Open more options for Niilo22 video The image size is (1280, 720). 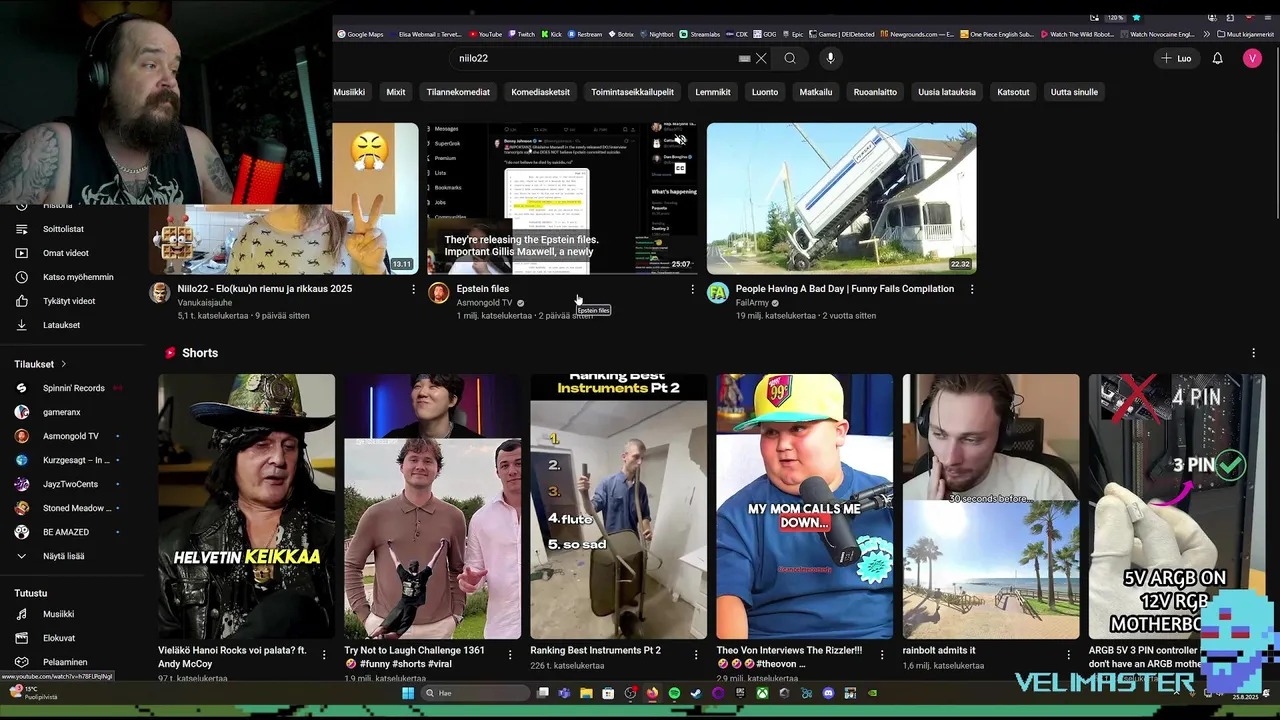tap(413, 289)
